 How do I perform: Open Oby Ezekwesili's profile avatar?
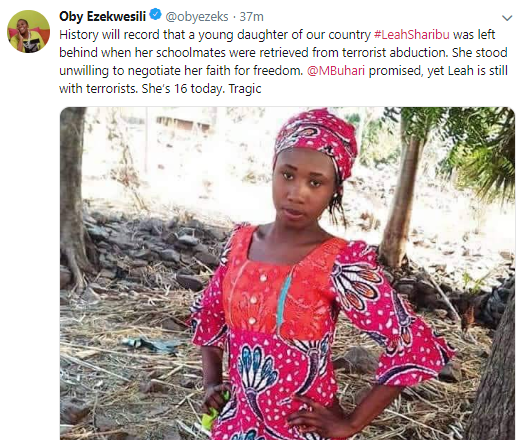click(29, 31)
